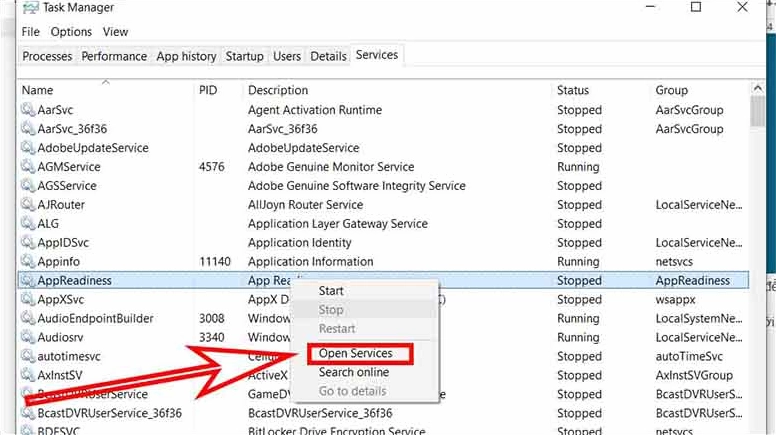Sort by the PID column header
This screenshot has width=776, height=435.
click(208, 90)
